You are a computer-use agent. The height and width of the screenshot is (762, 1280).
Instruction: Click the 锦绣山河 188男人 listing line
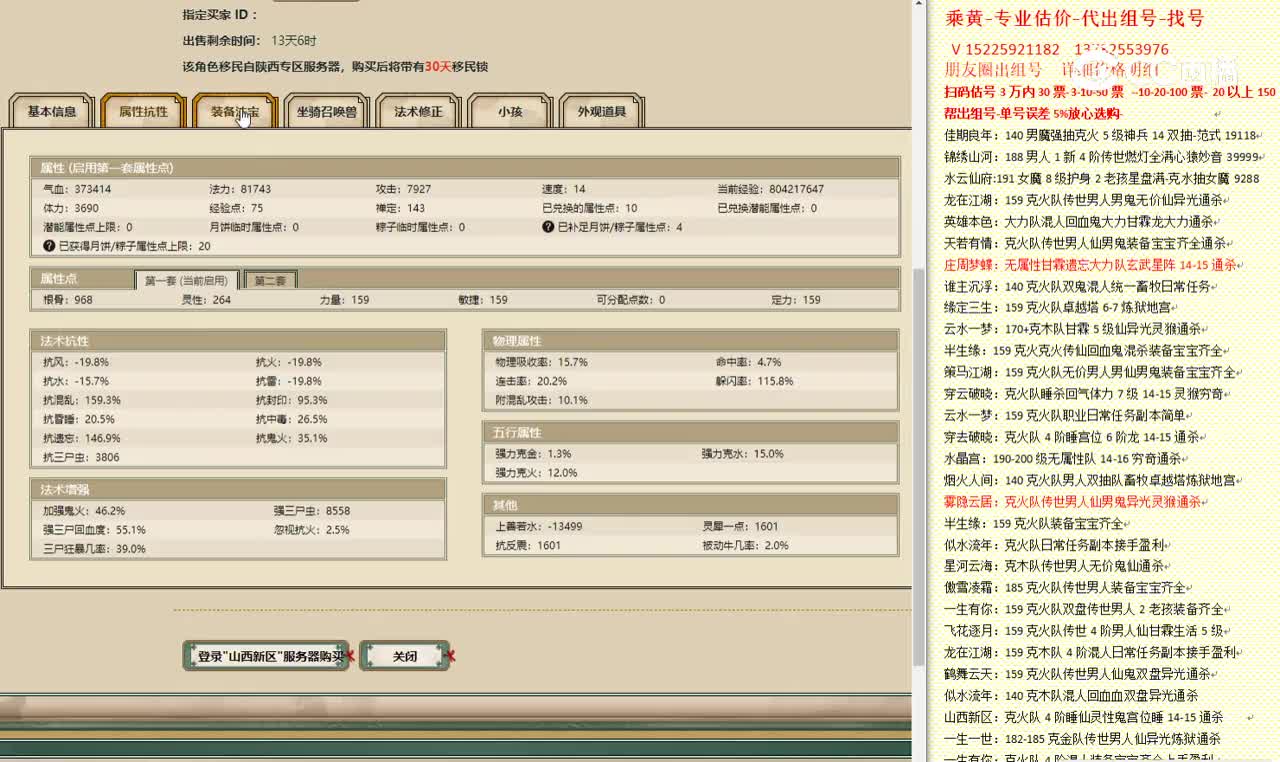pyautogui.click(x=1102, y=156)
